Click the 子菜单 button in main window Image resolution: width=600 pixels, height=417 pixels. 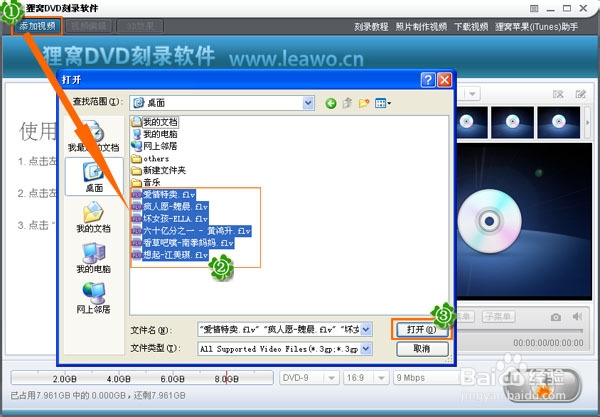(x=498, y=316)
